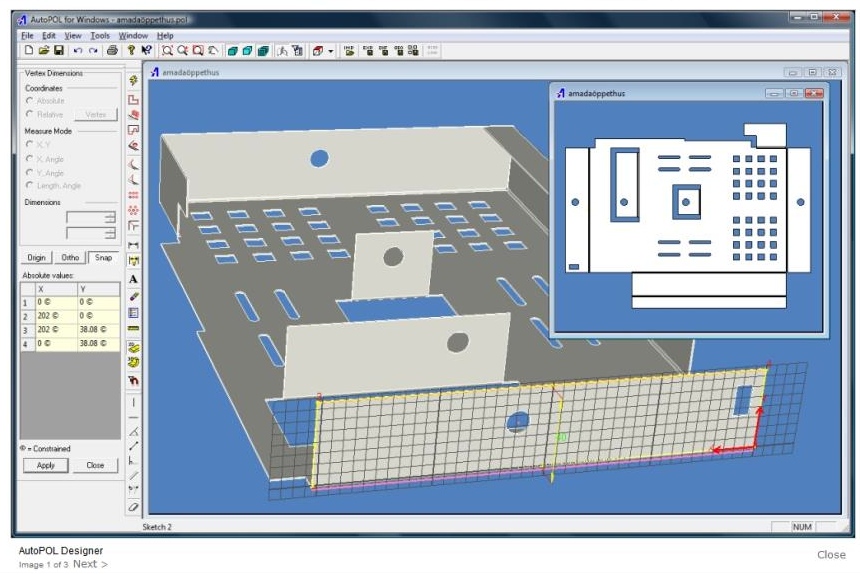Viewport: 860px width, 574px height.
Task: Select the Absolute coordinates radio button
Action: point(29,101)
